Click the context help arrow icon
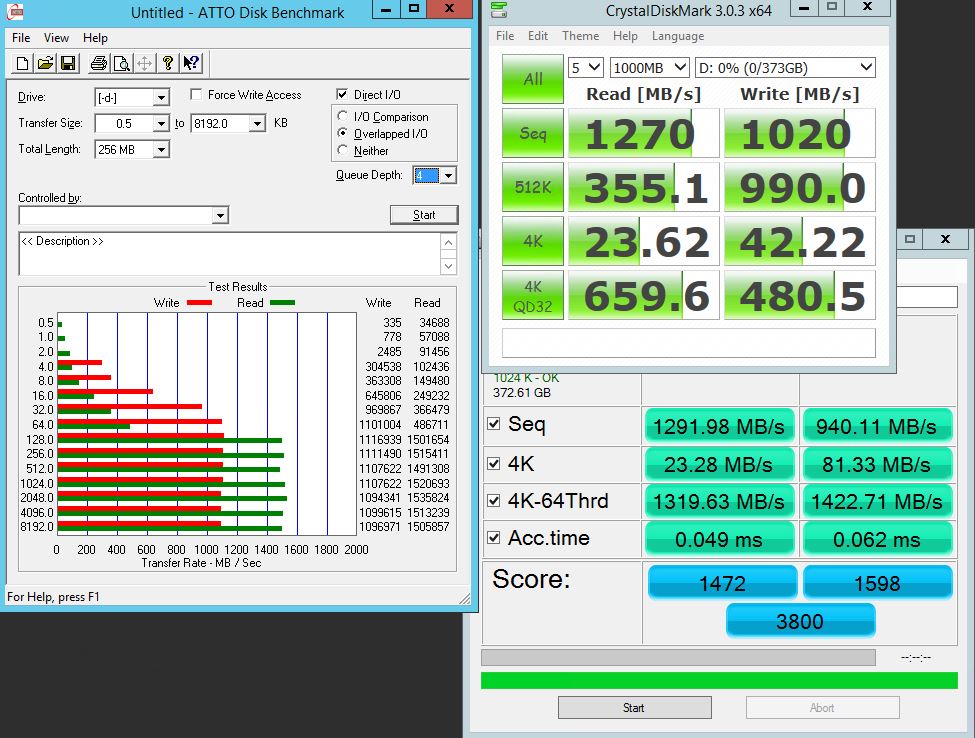 click(x=192, y=64)
